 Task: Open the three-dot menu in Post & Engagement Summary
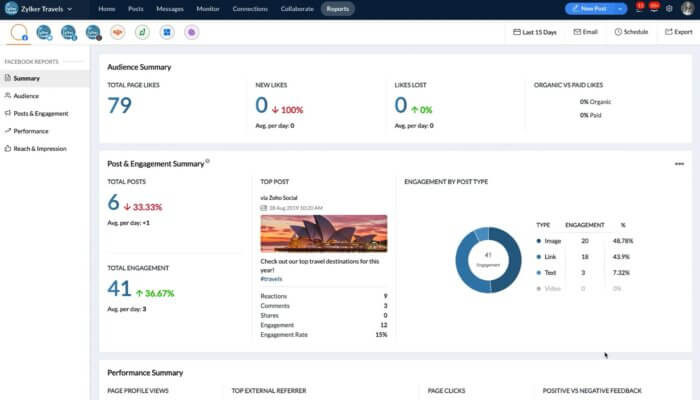(x=679, y=163)
